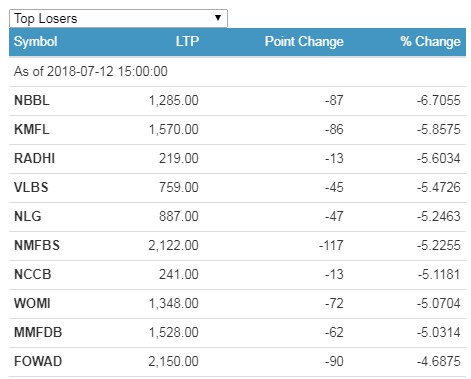Click the As of 2018-07-12 timestamp
This screenshot has width=471, height=379.
pyautogui.click(x=91, y=71)
